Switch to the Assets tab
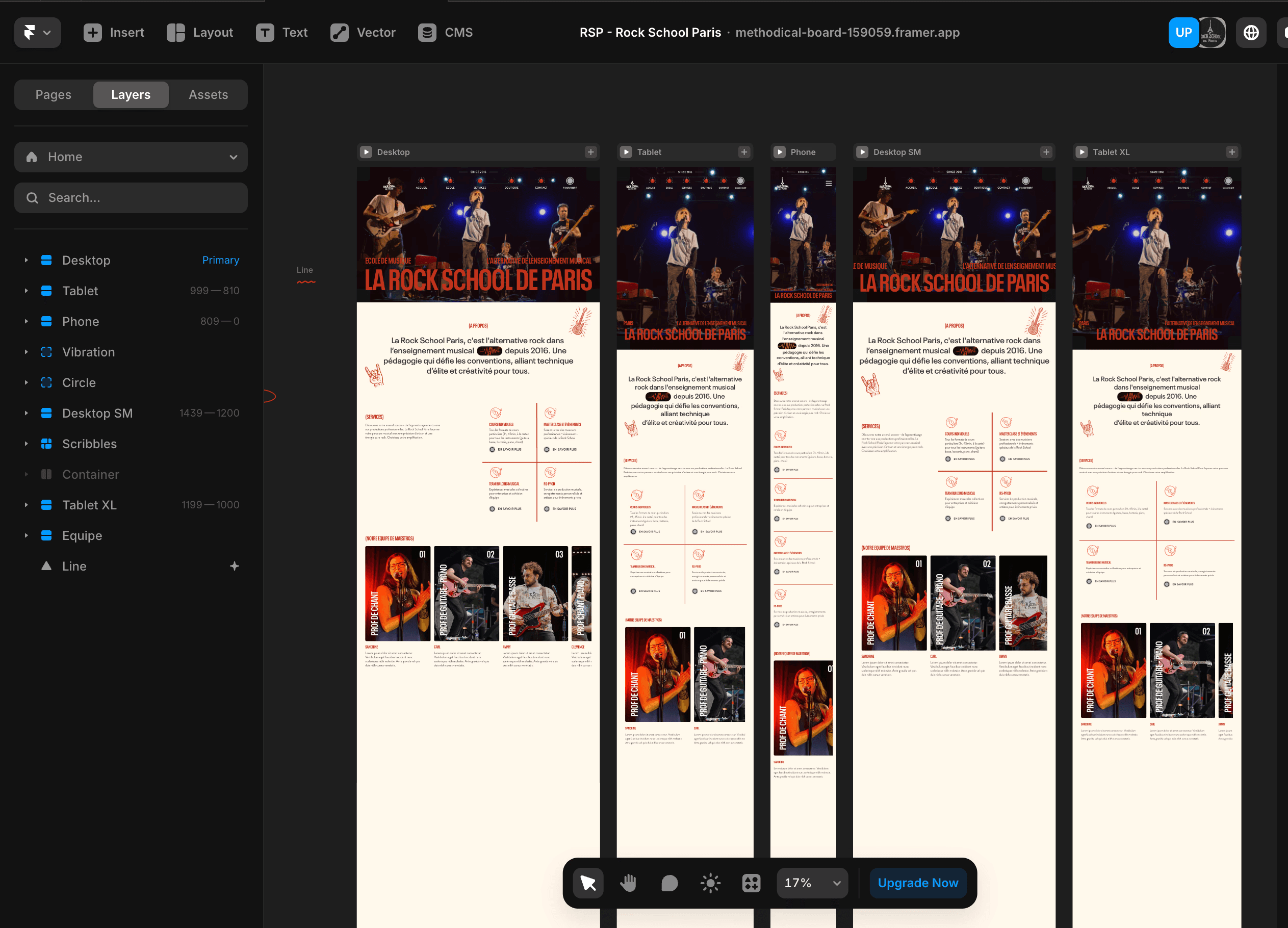1288x928 pixels. click(209, 94)
